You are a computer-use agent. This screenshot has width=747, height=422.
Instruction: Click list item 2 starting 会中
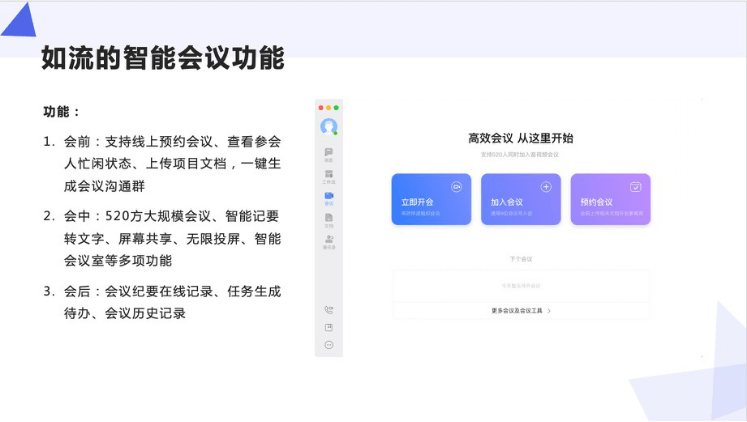pyautogui.click(x=162, y=239)
